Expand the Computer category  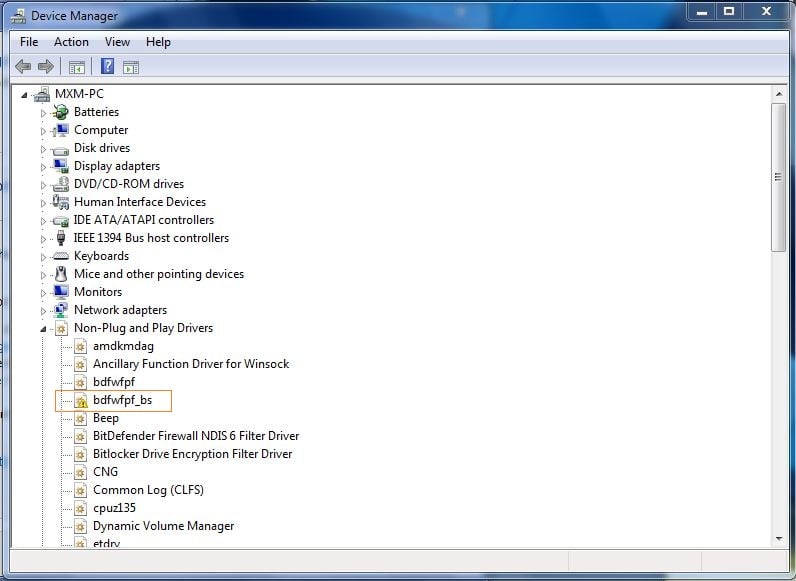pos(43,131)
